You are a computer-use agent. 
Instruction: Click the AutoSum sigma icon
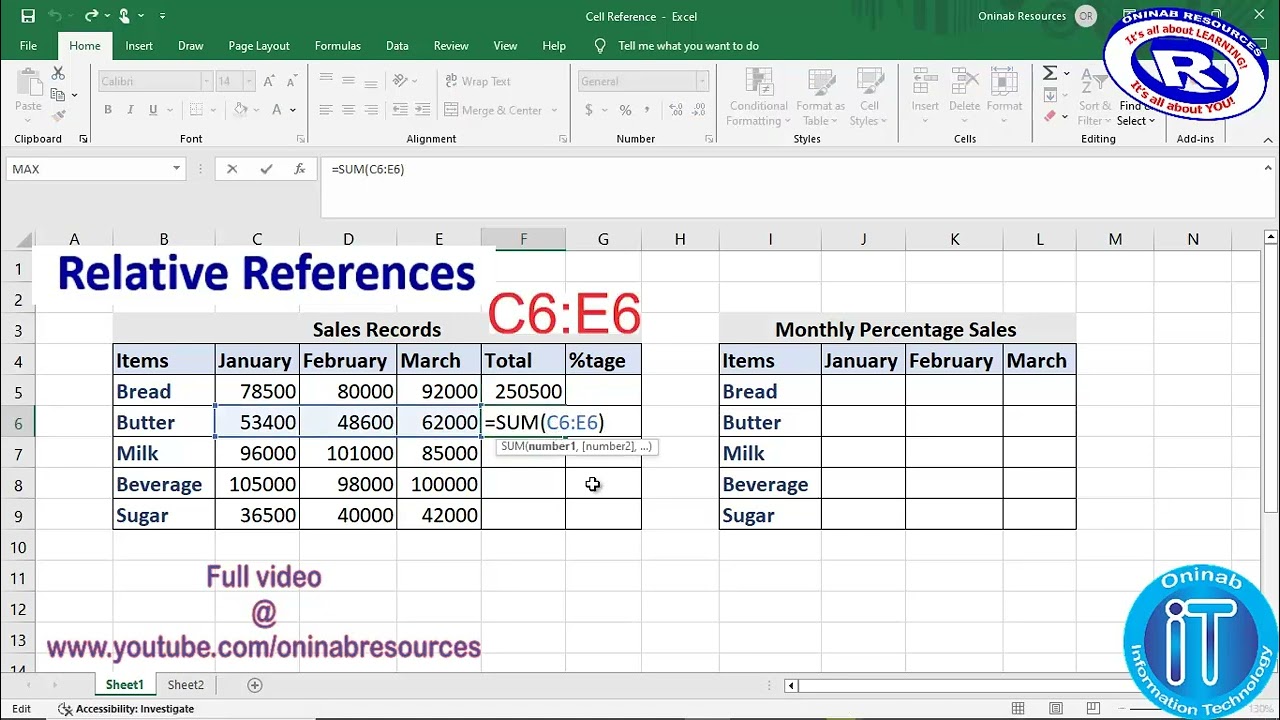(1050, 73)
